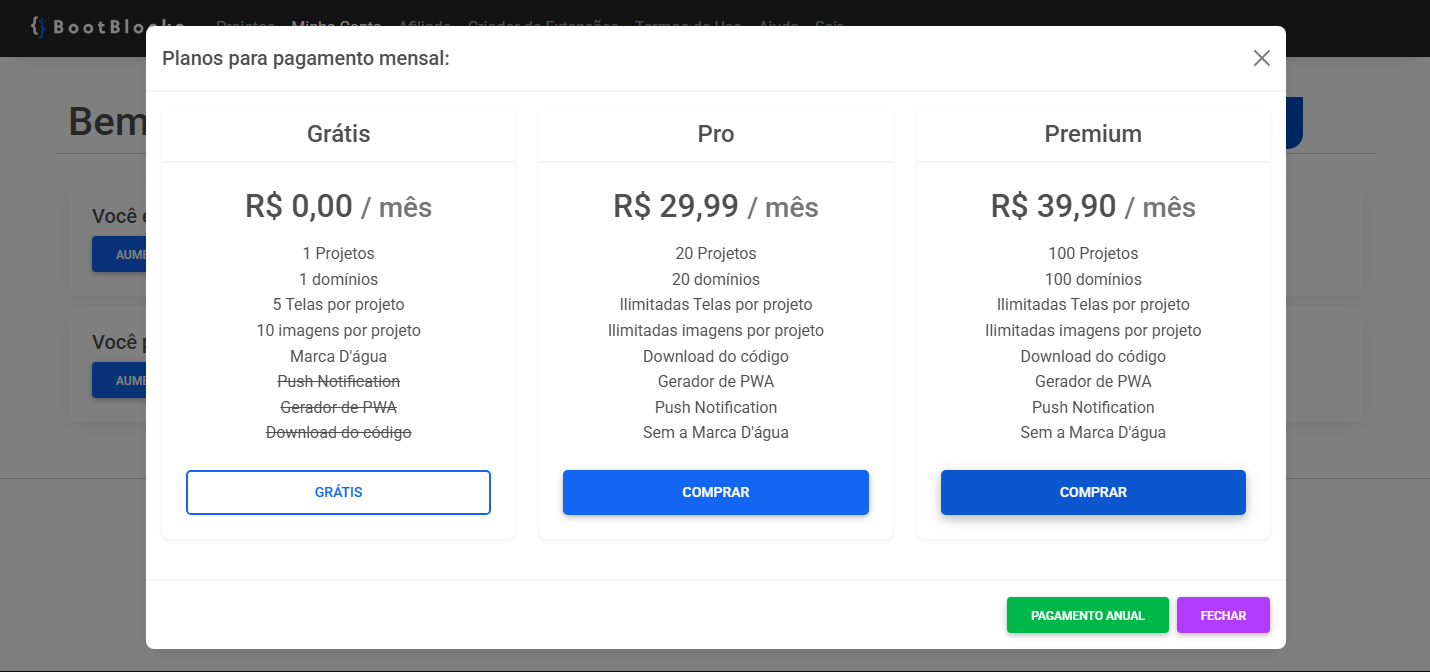
Task: Click the Pro plan heading
Action: (x=715, y=134)
